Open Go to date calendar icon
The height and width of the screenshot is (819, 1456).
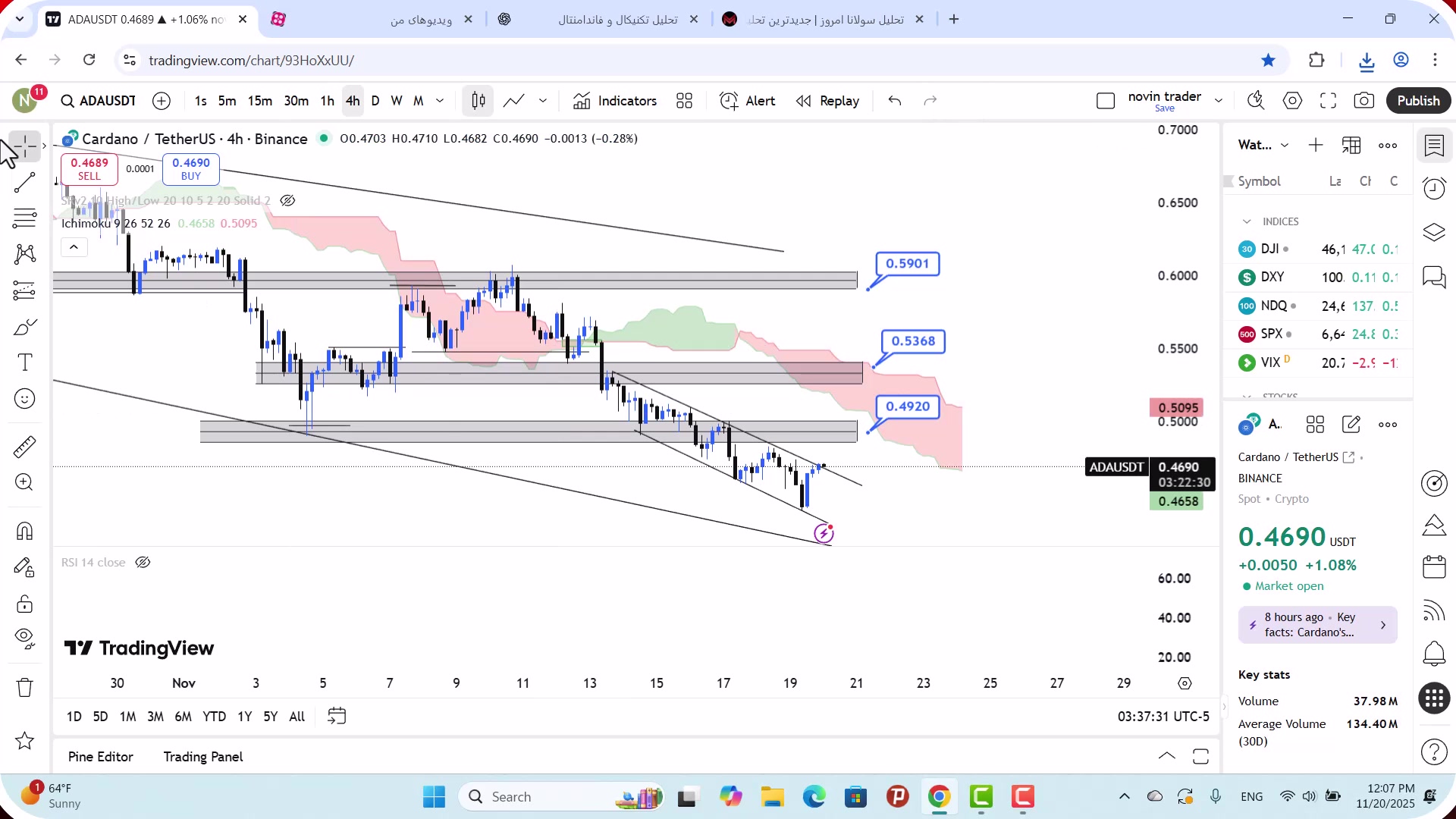click(337, 717)
